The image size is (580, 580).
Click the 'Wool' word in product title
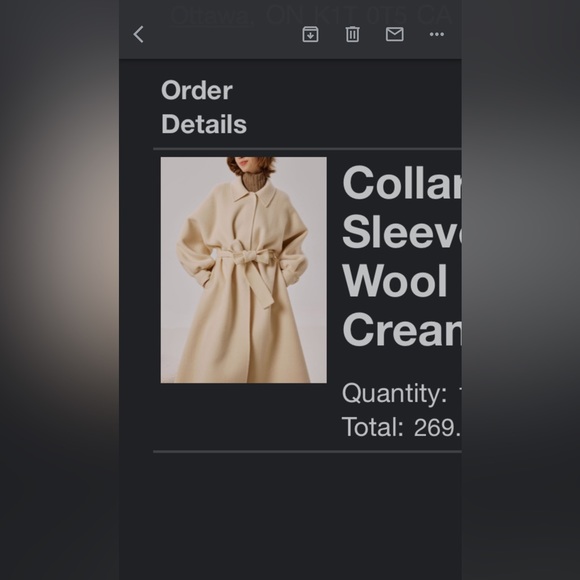395,281
